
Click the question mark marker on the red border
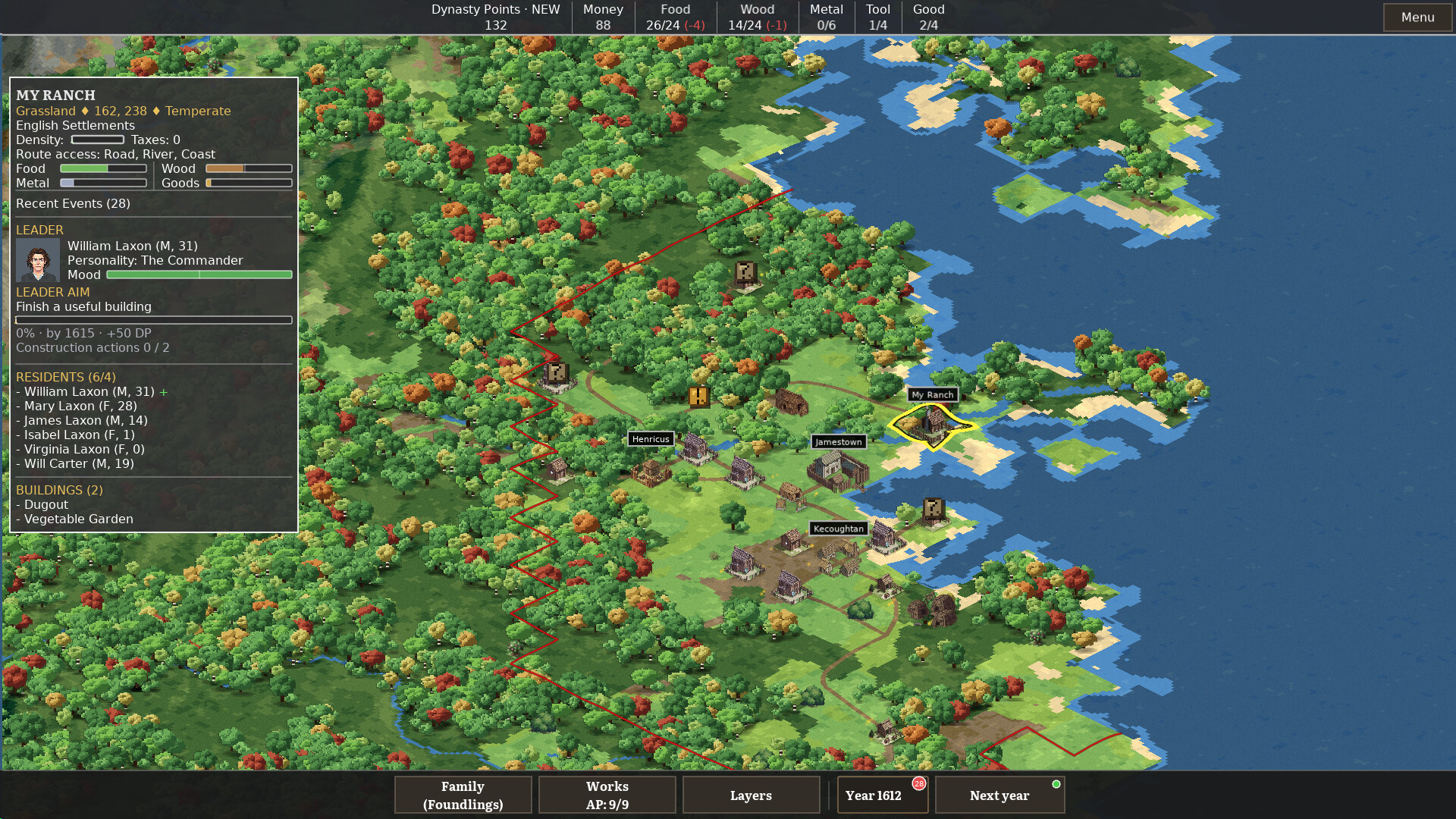(557, 372)
